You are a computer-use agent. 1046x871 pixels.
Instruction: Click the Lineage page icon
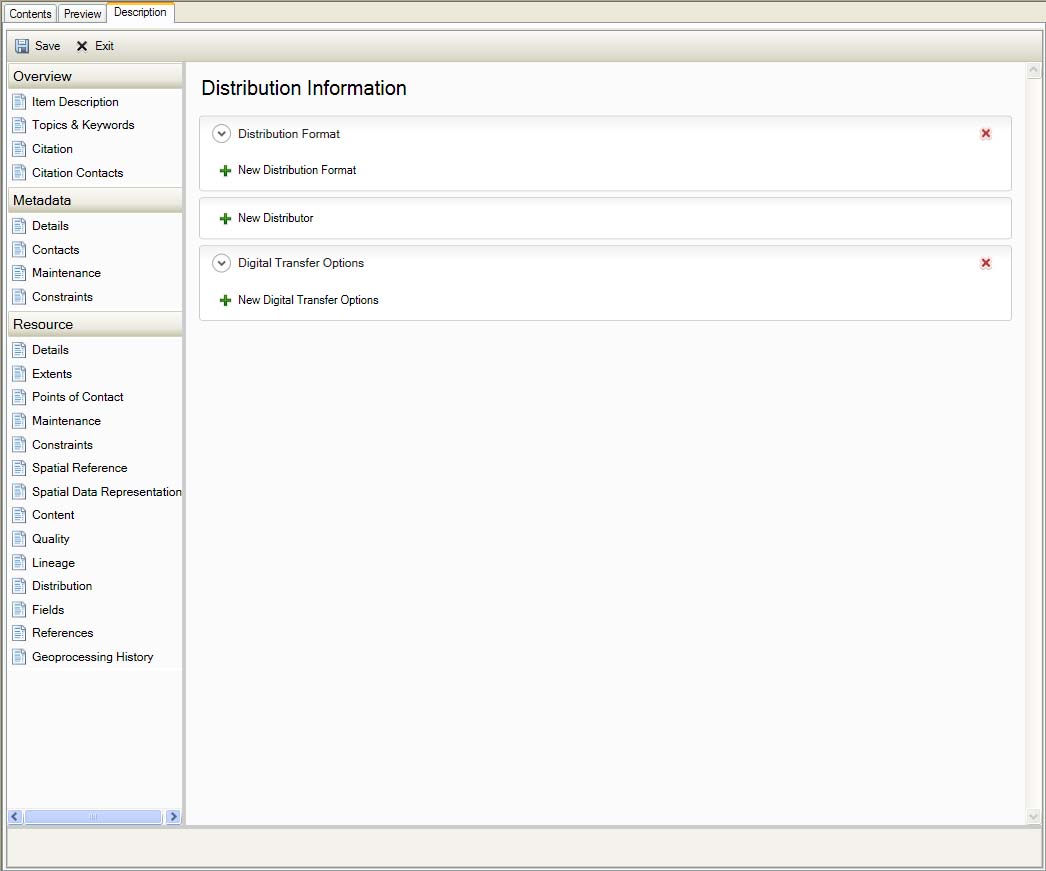coord(19,562)
